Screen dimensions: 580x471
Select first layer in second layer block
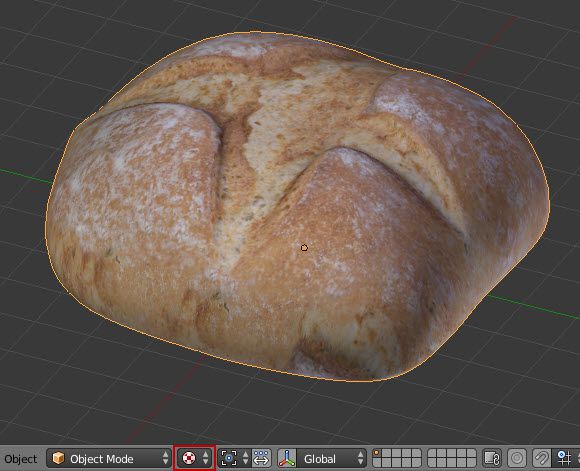pyautogui.click(x=432, y=454)
